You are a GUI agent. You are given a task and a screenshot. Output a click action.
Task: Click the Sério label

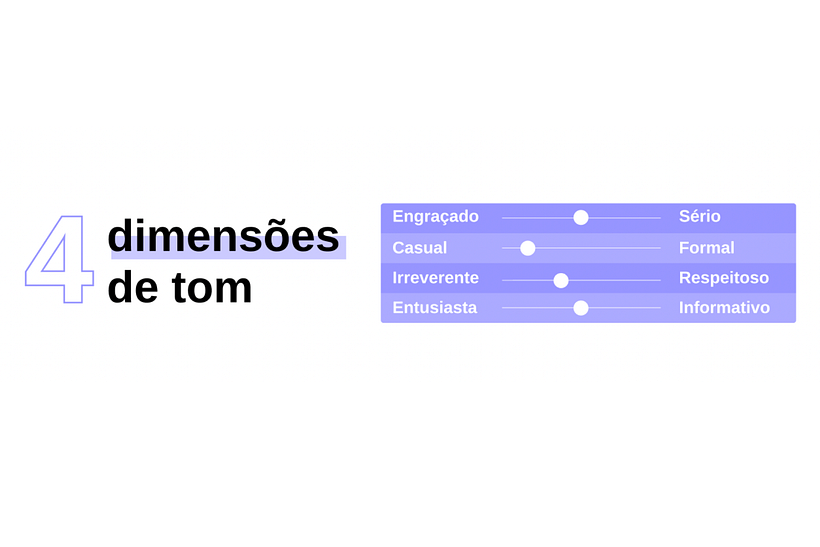pyautogui.click(x=699, y=216)
